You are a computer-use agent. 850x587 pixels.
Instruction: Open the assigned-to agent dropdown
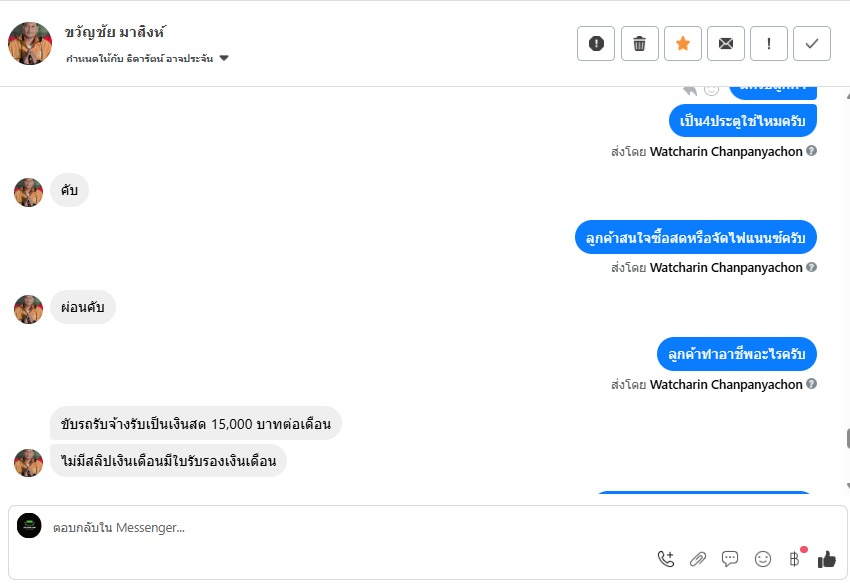[x=224, y=59]
